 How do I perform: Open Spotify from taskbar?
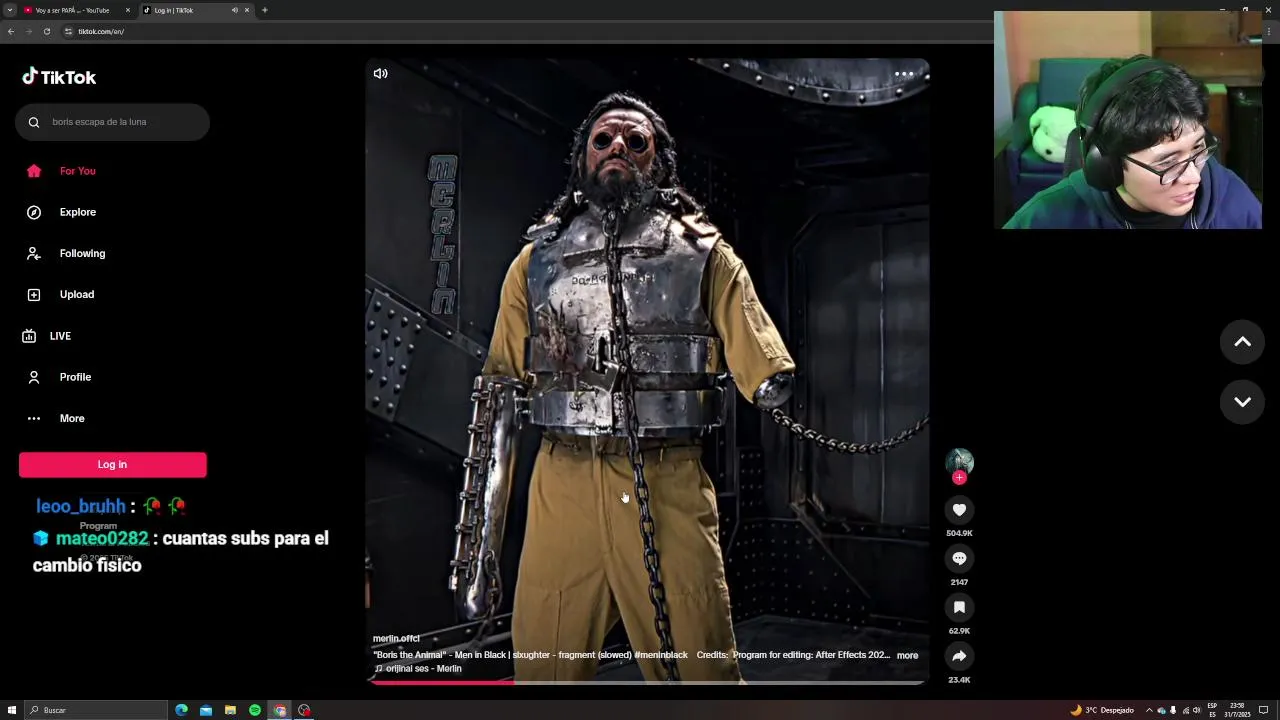point(255,710)
